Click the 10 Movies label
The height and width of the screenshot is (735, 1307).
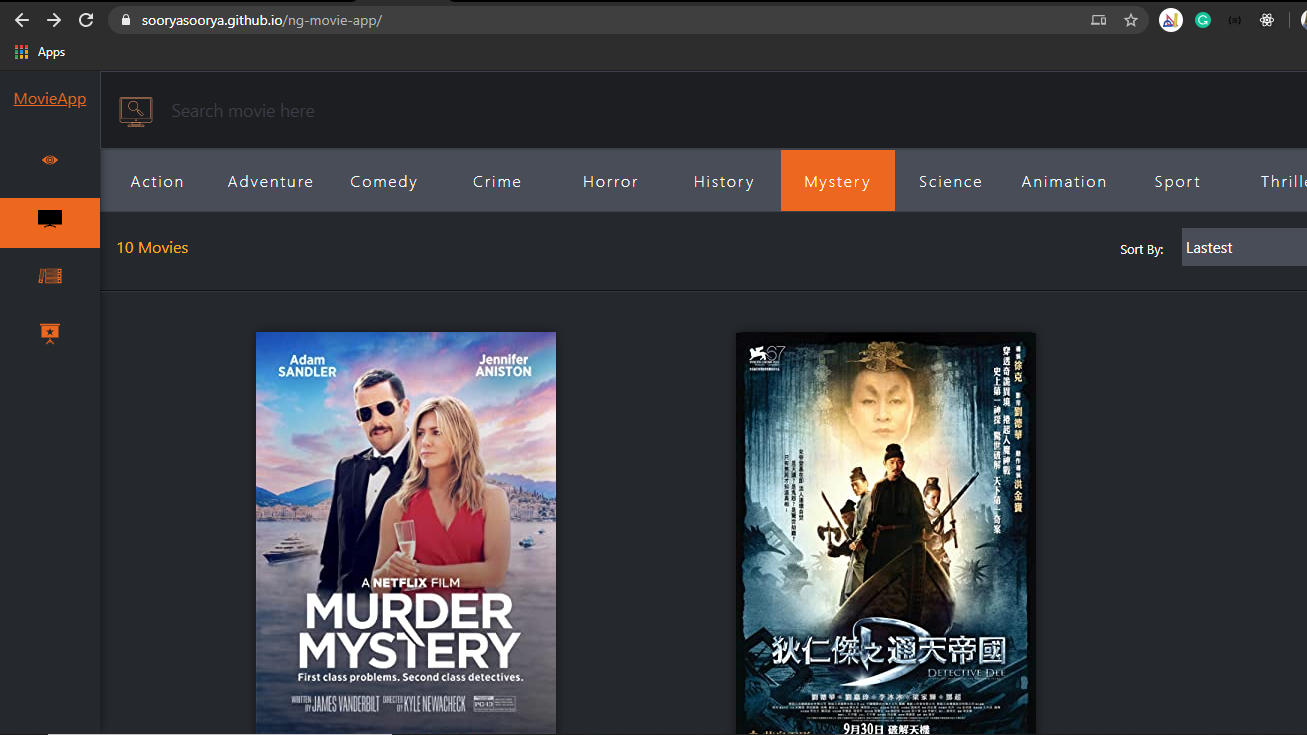(151, 247)
